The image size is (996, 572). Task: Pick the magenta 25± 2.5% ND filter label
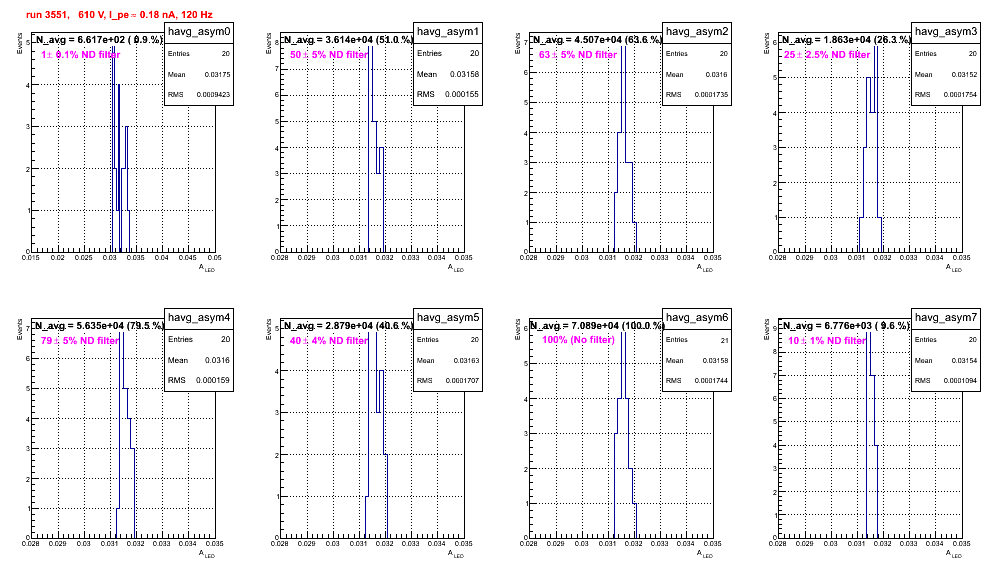(827, 55)
